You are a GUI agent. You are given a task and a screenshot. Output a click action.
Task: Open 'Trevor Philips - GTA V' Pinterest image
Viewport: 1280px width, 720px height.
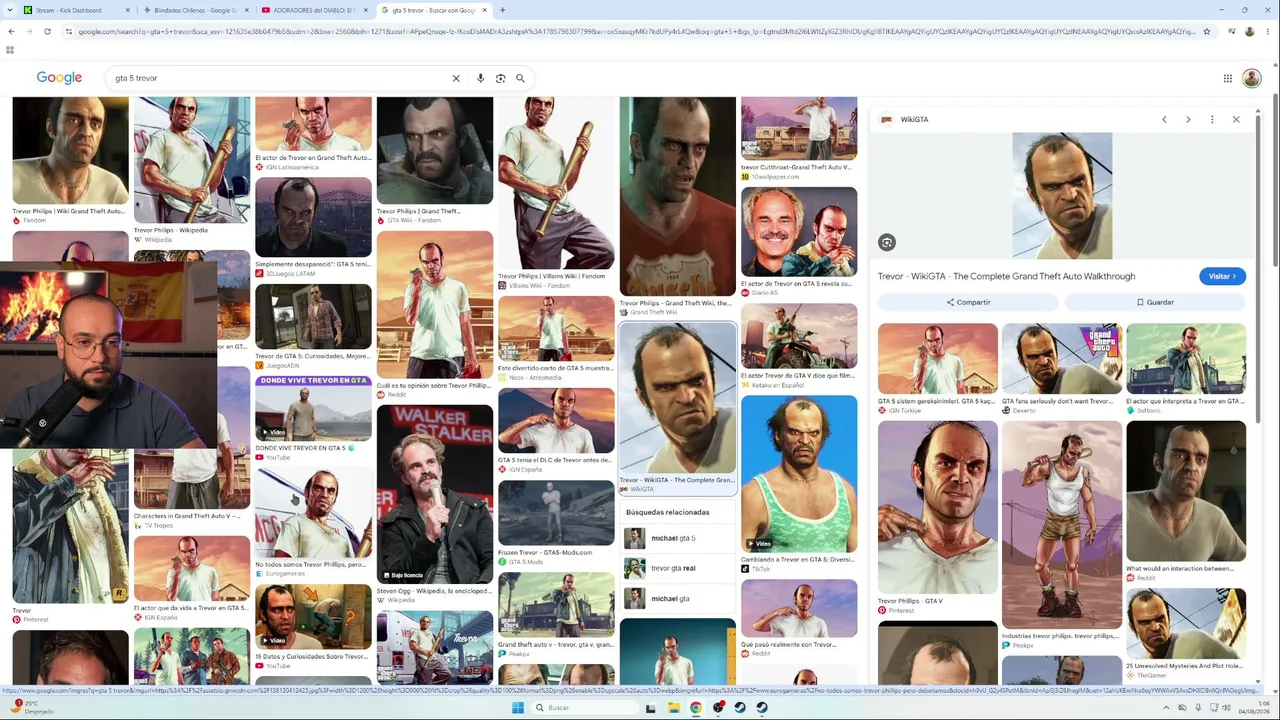pos(938,507)
